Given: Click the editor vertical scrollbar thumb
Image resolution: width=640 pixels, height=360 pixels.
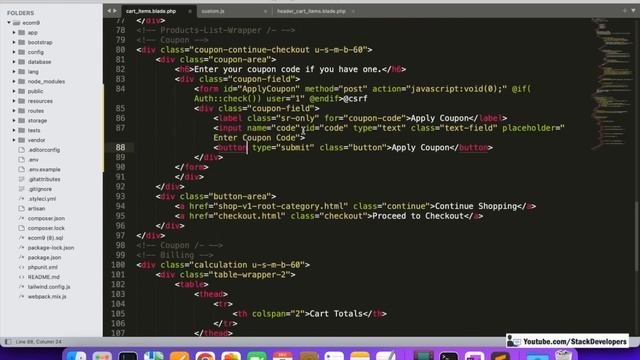Looking at the screenshot, I should point(638,236).
